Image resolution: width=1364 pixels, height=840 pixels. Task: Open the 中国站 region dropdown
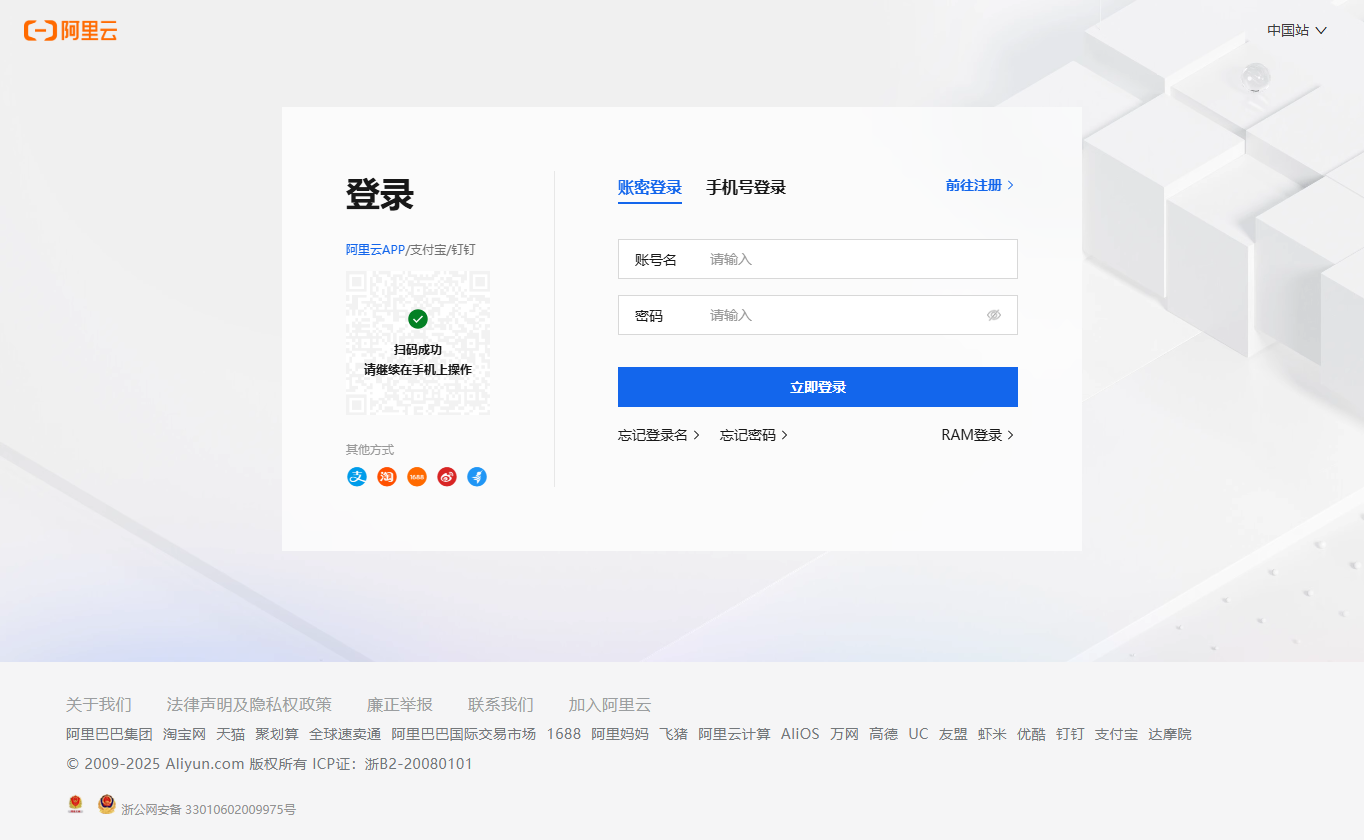(1295, 30)
